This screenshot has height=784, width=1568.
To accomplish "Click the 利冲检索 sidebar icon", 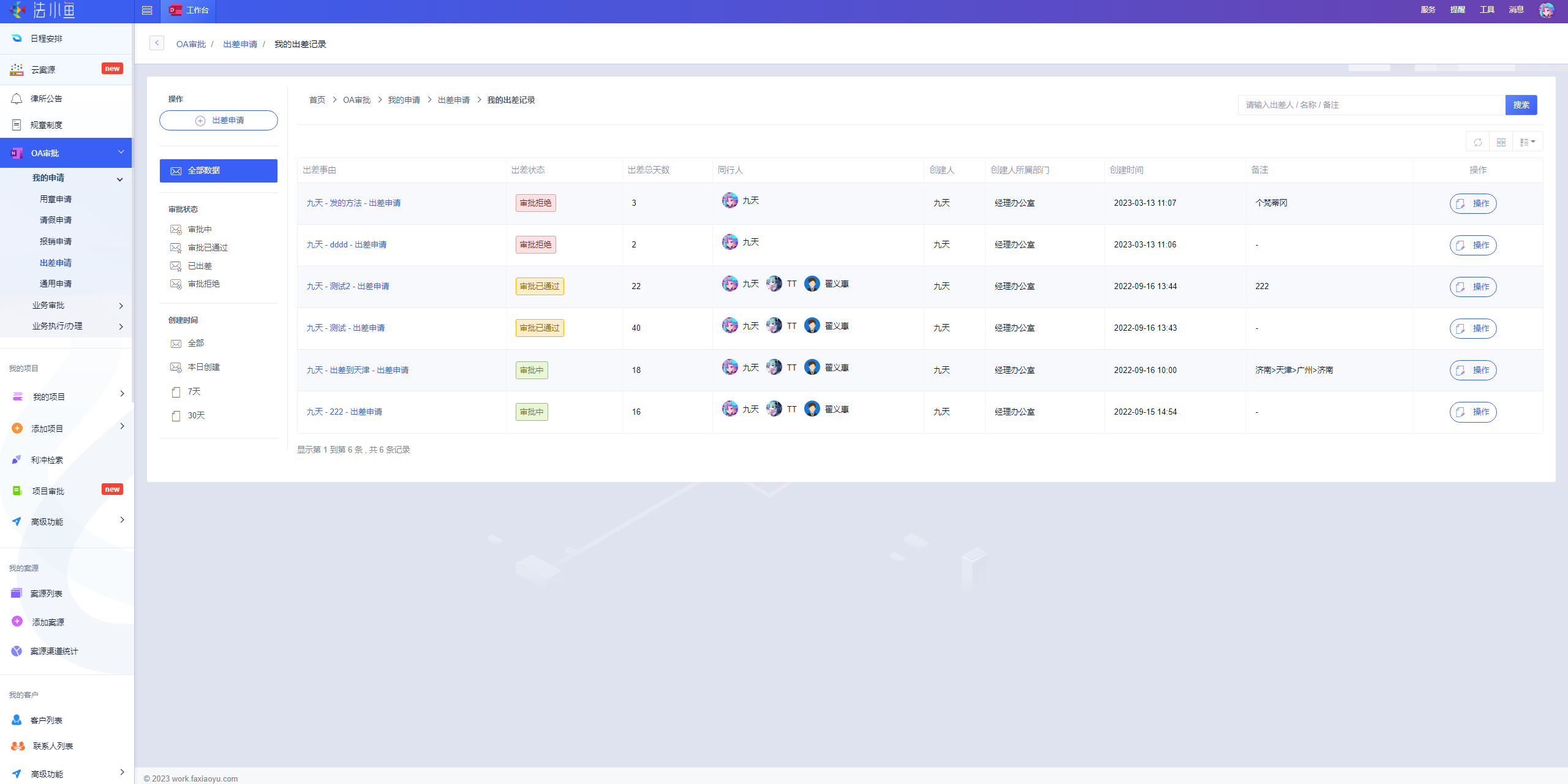I will pyautogui.click(x=17, y=460).
